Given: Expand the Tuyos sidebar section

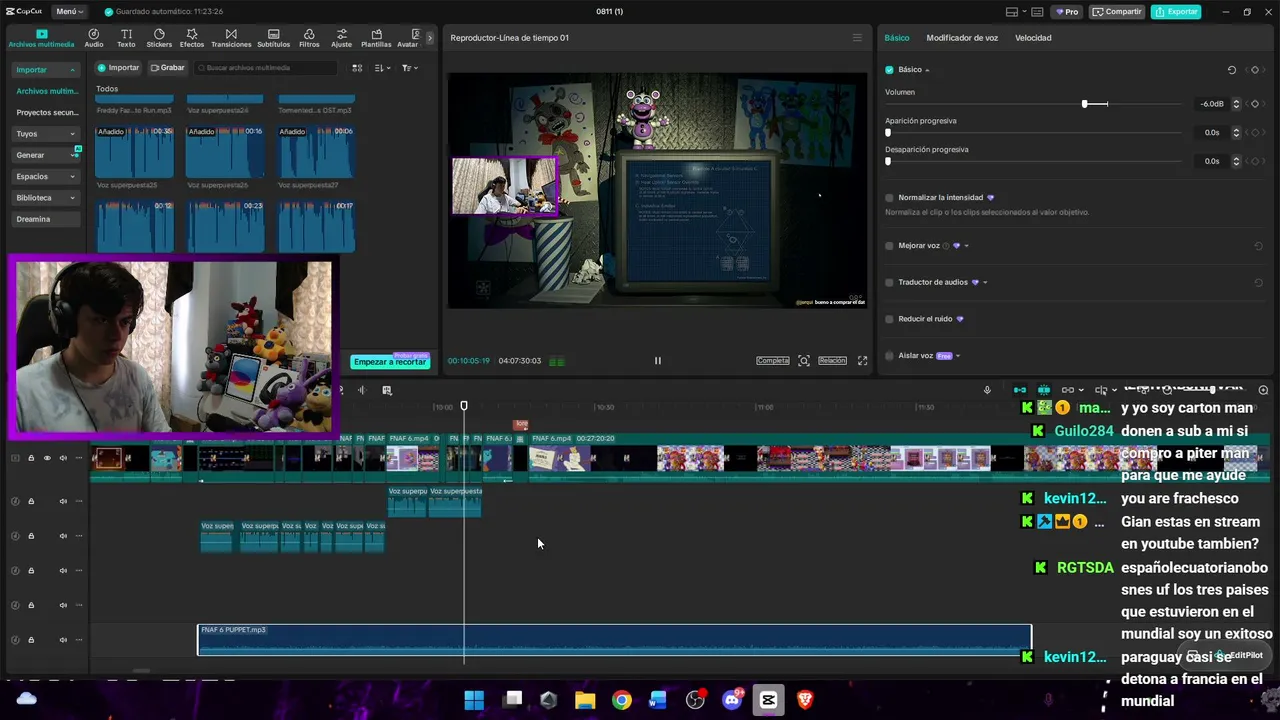Looking at the screenshot, I should coord(72,134).
